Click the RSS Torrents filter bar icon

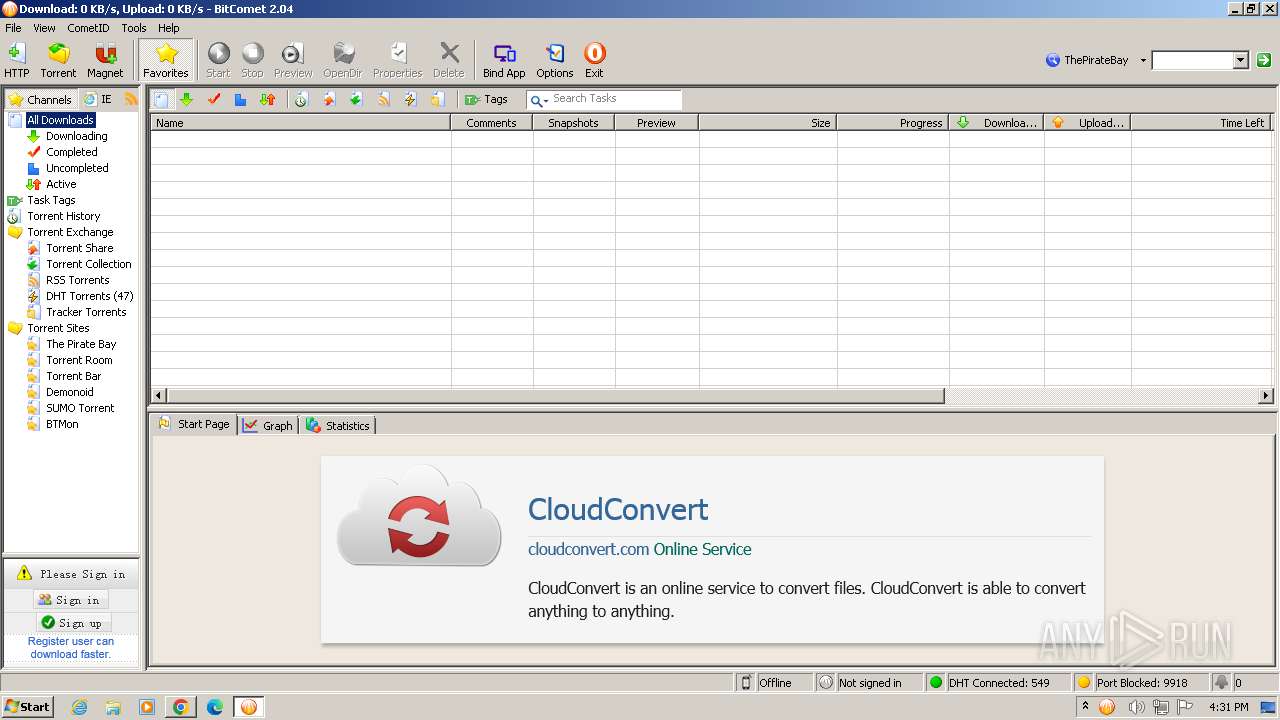point(383,99)
